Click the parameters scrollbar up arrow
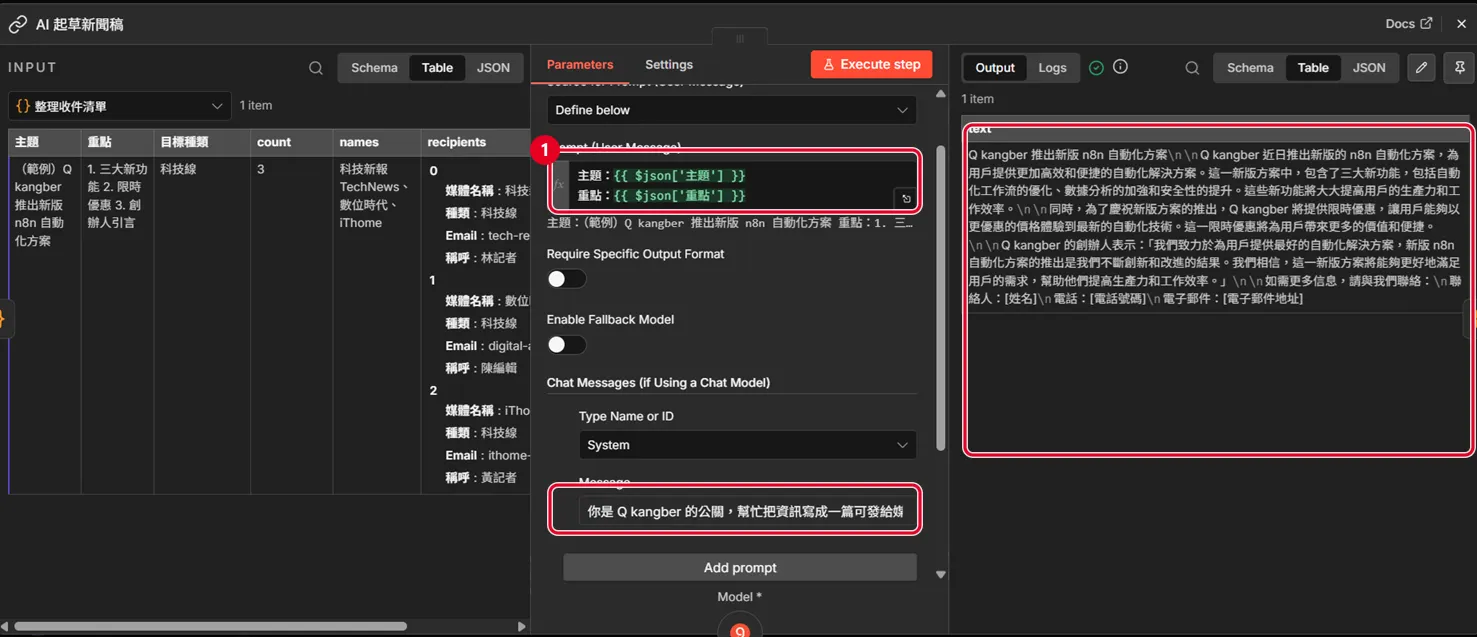 coord(940,94)
